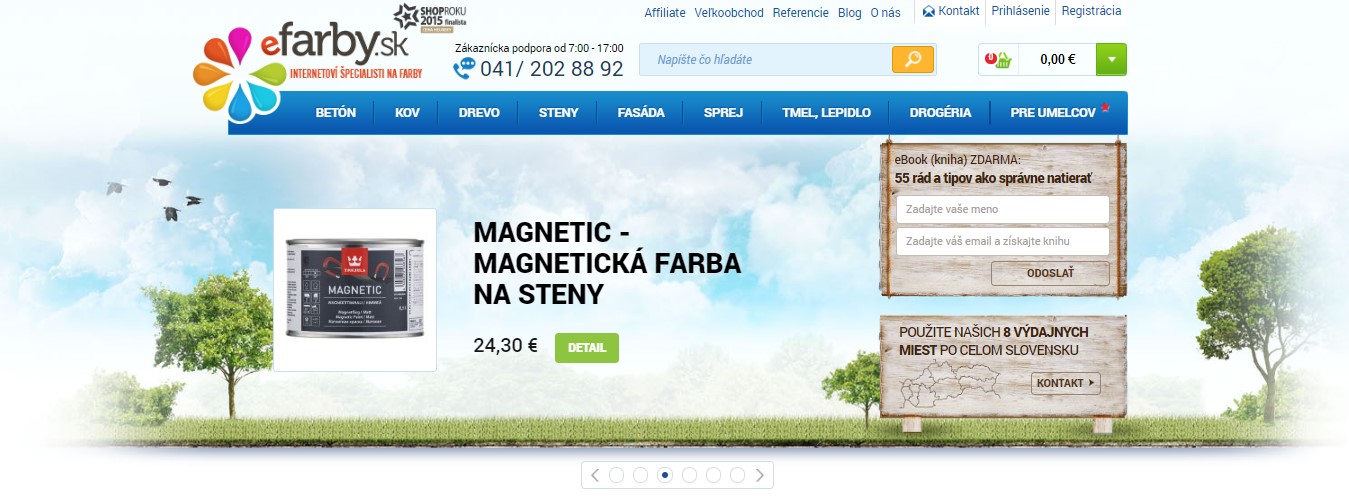Screen dimensions: 1349x499
Task: Click the green DETAIL button
Action: 587,348
